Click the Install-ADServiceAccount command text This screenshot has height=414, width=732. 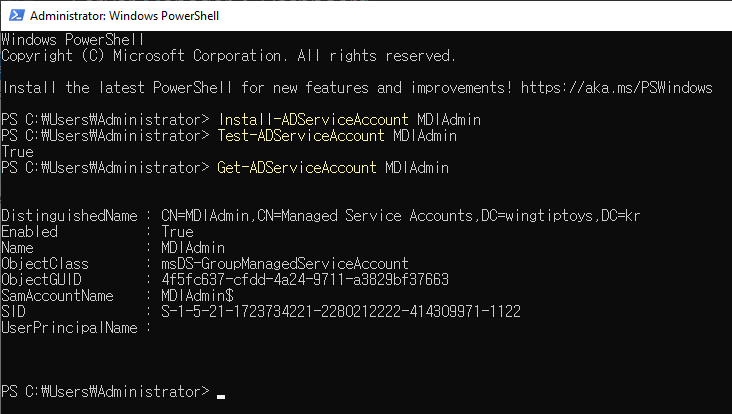tap(313, 120)
